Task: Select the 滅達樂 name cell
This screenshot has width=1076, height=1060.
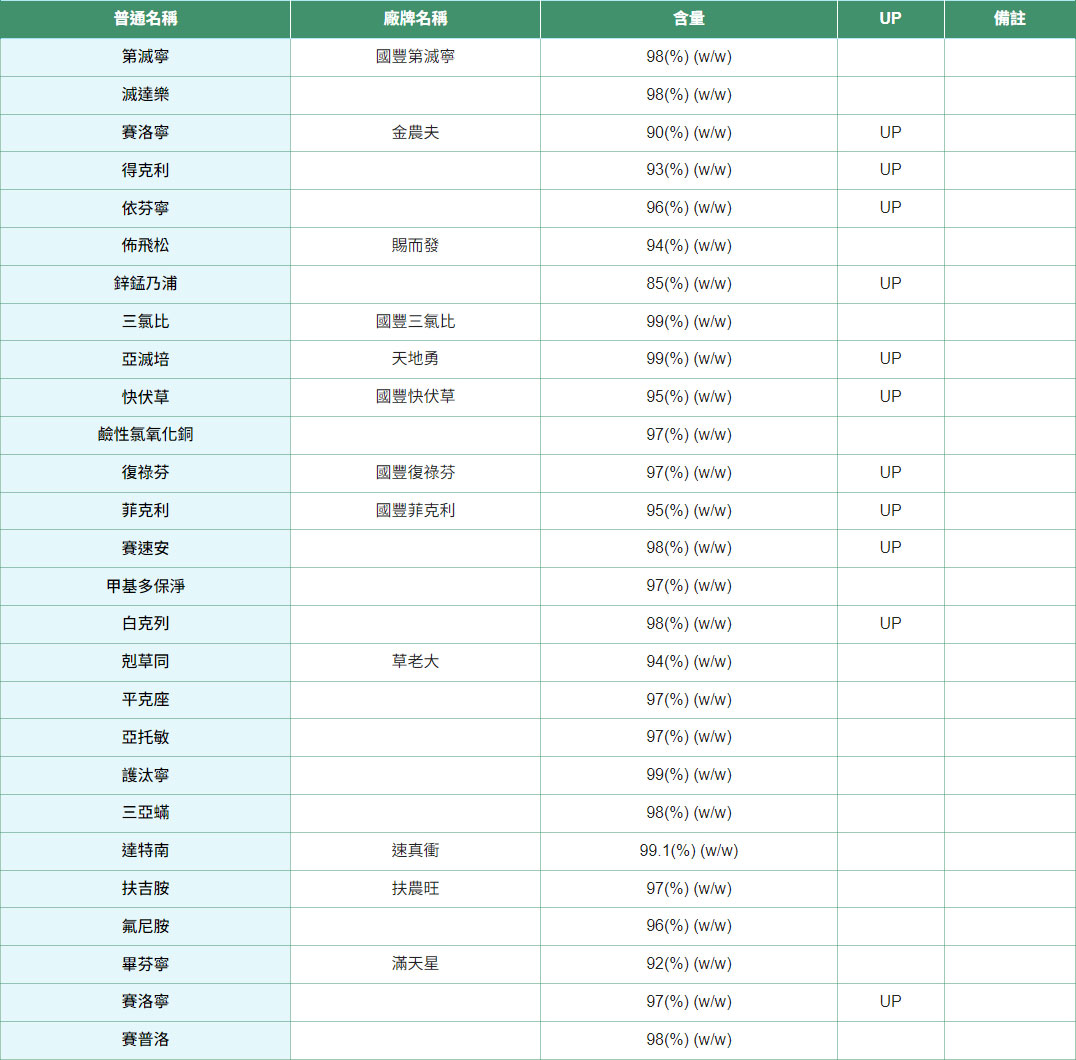Action: (145, 95)
